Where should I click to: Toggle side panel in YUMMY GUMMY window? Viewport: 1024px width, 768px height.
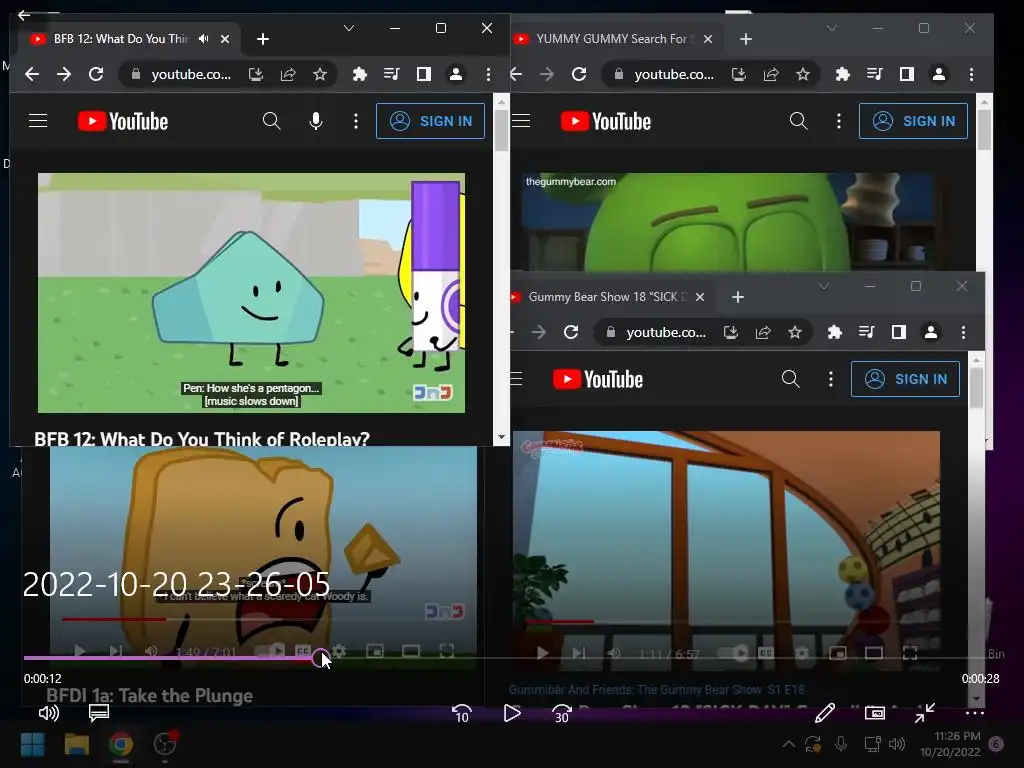click(906, 74)
